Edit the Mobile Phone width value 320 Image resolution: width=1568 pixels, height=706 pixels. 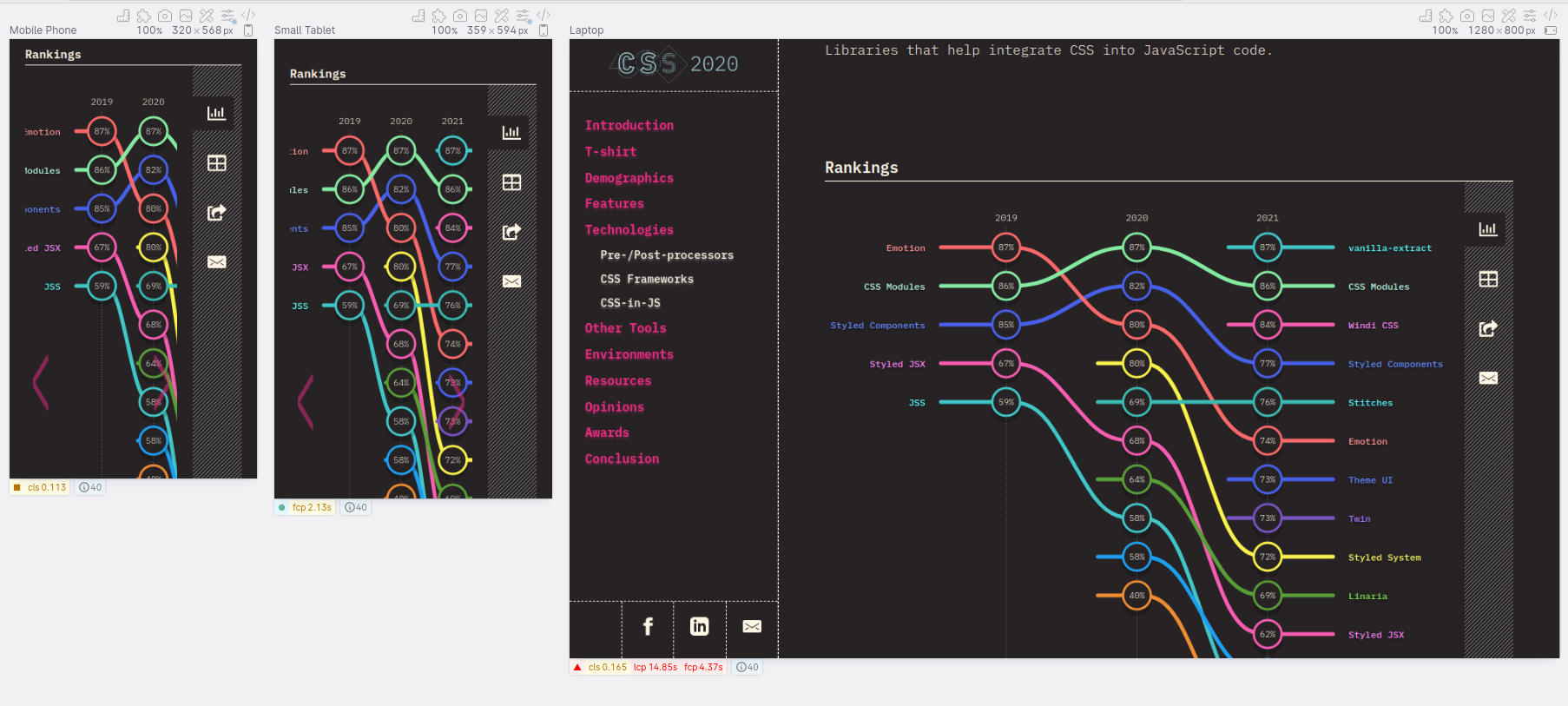click(181, 30)
